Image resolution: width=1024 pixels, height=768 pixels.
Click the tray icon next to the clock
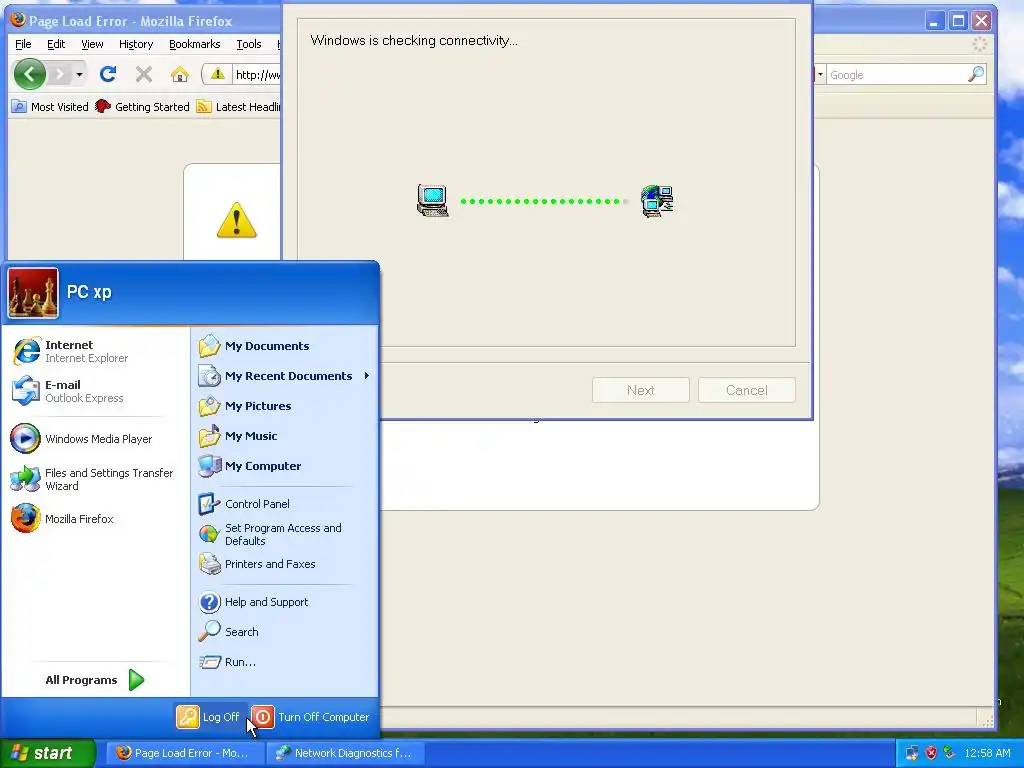point(950,753)
